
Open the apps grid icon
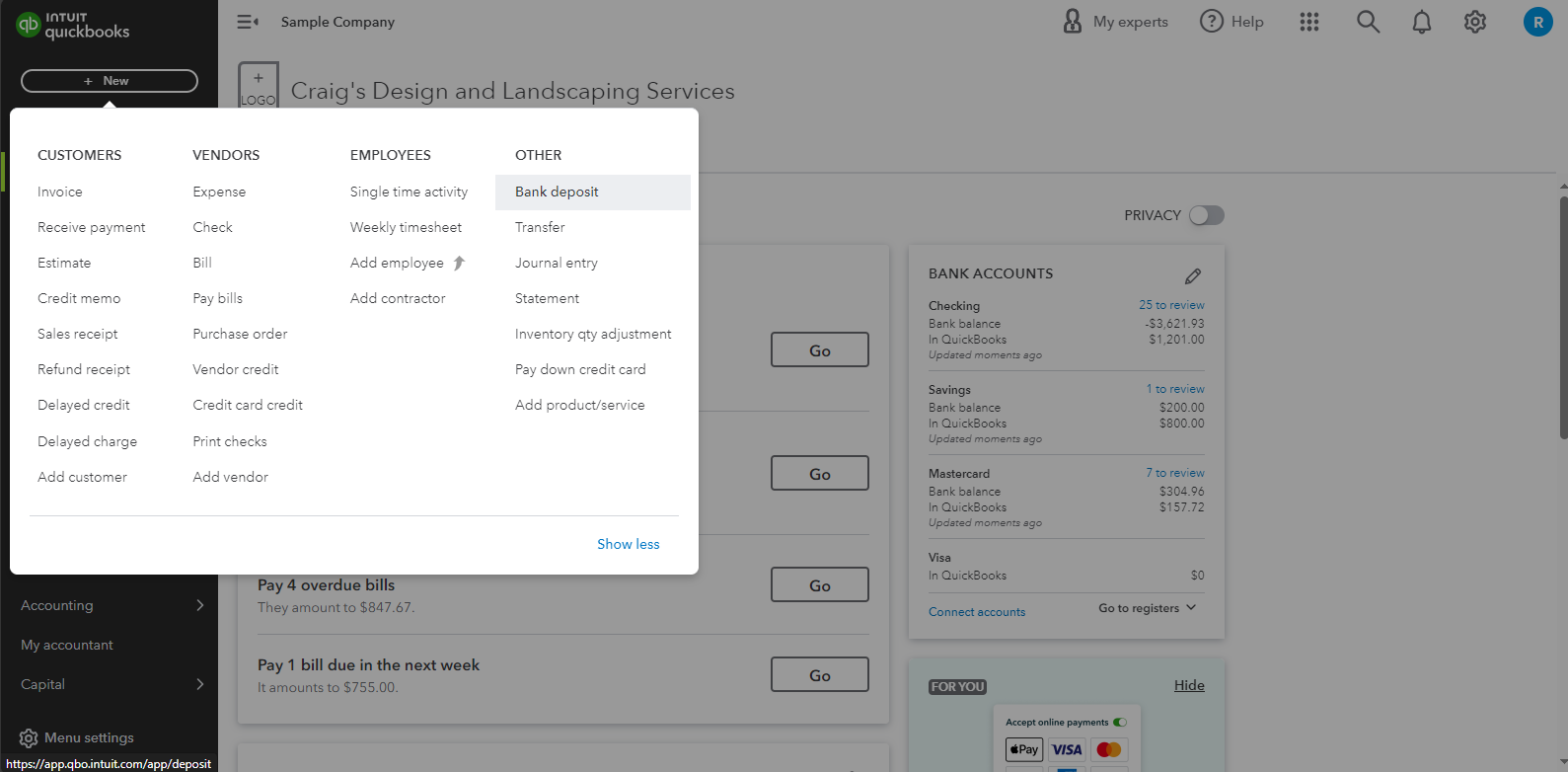(1309, 22)
